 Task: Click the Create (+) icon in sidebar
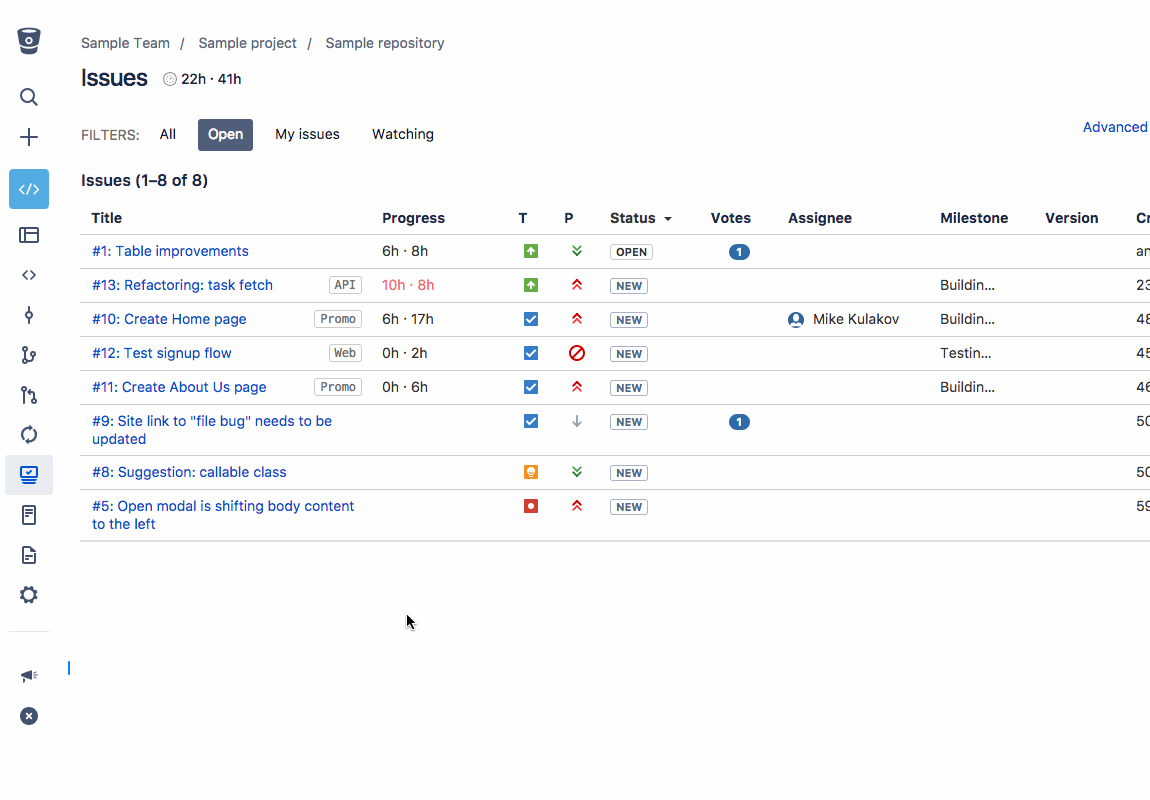(x=29, y=137)
